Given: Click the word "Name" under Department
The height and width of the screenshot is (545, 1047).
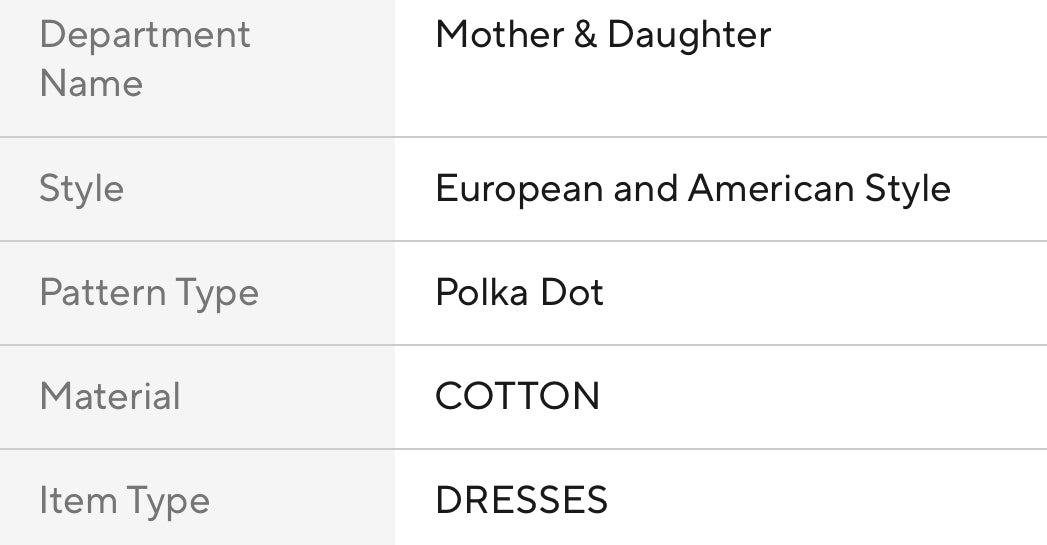Looking at the screenshot, I should (90, 83).
